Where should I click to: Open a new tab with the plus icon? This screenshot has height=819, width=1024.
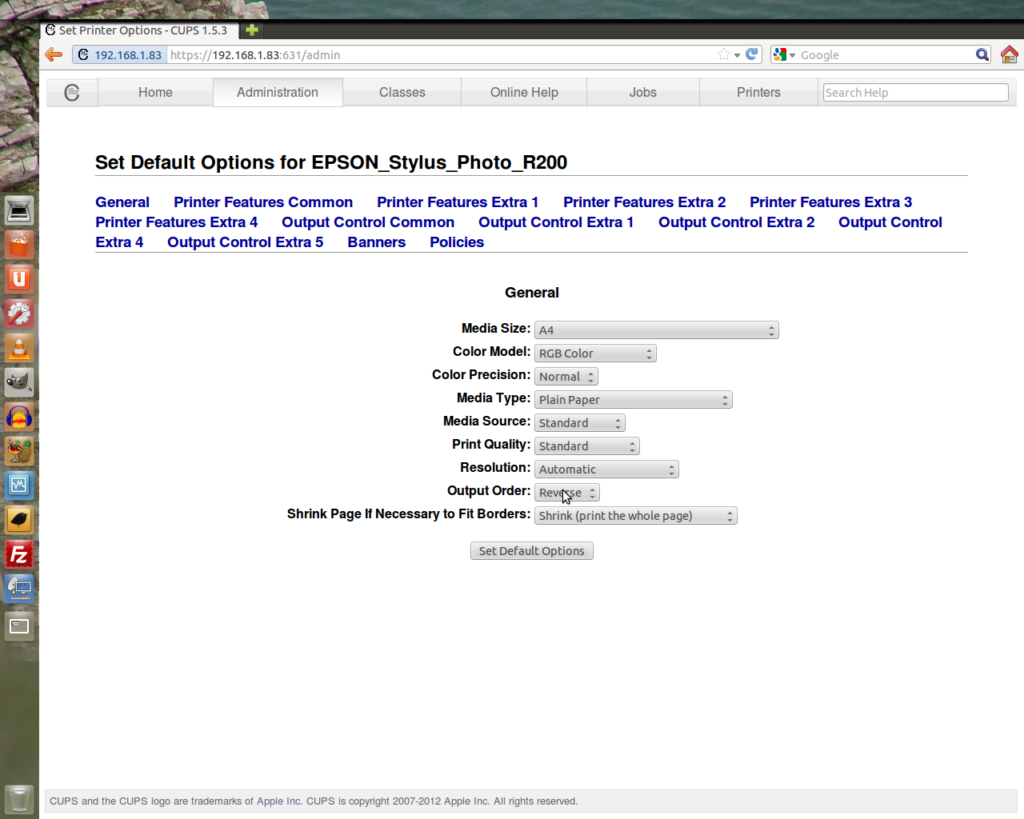tap(252, 30)
